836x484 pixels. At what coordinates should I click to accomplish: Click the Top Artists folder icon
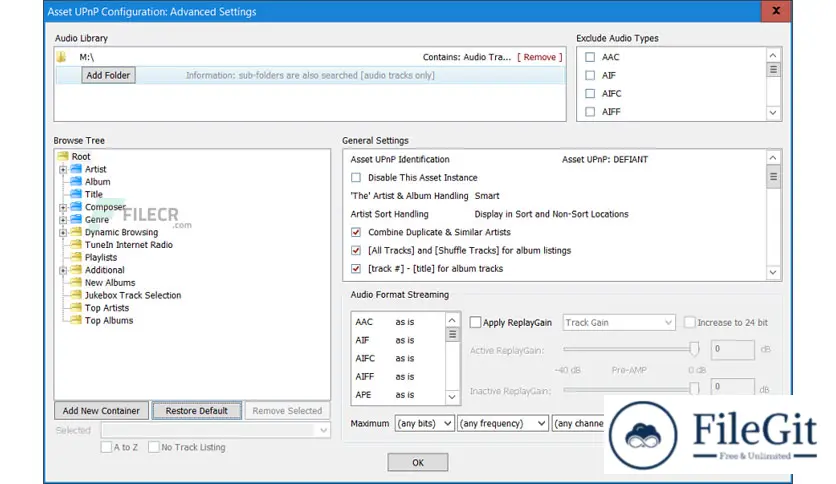[x=76, y=308]
